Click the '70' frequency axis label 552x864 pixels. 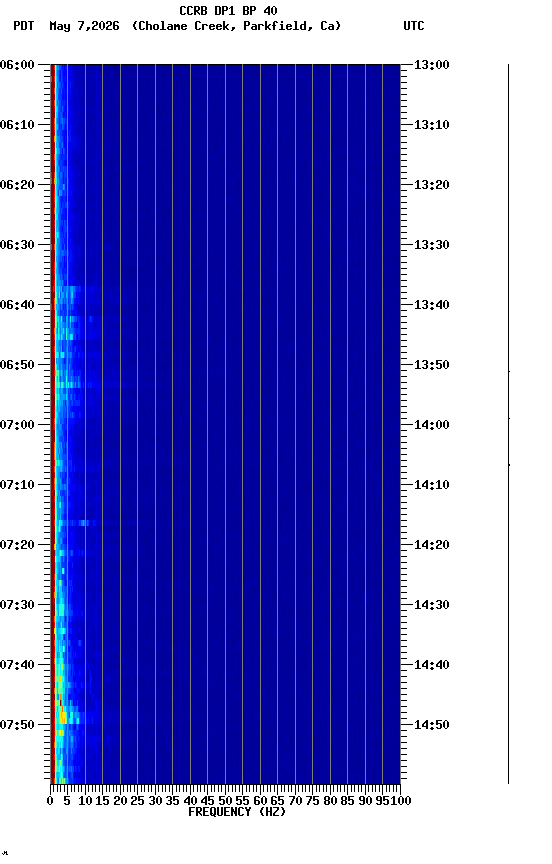[295, 801]
